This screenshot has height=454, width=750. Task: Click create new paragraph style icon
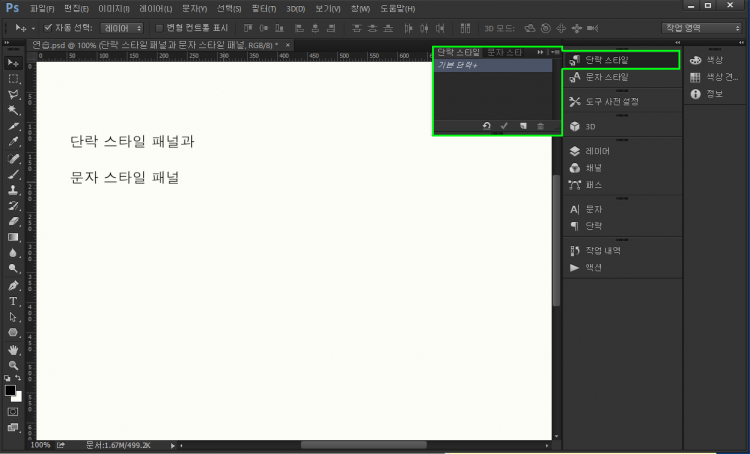click(x=522, y=126)
